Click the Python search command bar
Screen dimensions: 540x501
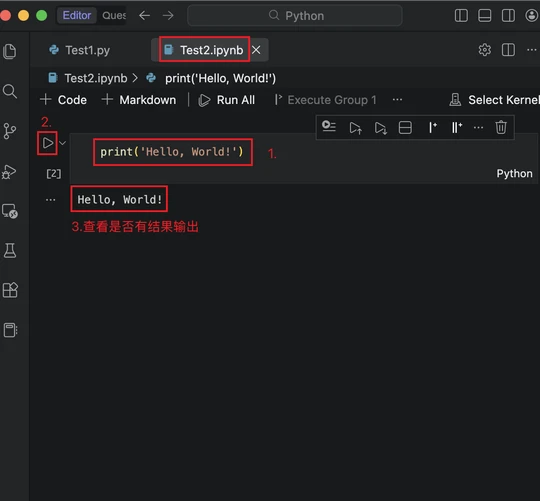click(295, 15)
